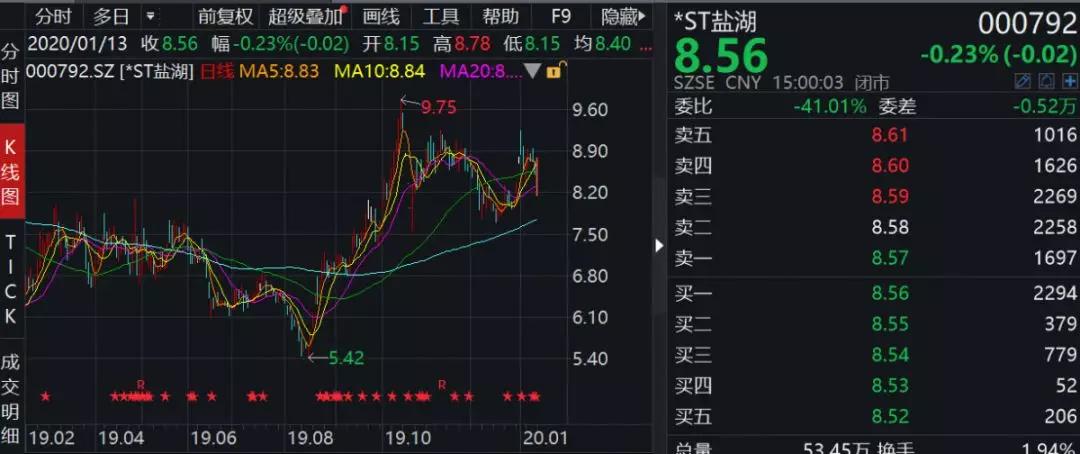Toggle the orange padlock icon beside MA20
Screen dimensions: 1080x454
point(555,70)
